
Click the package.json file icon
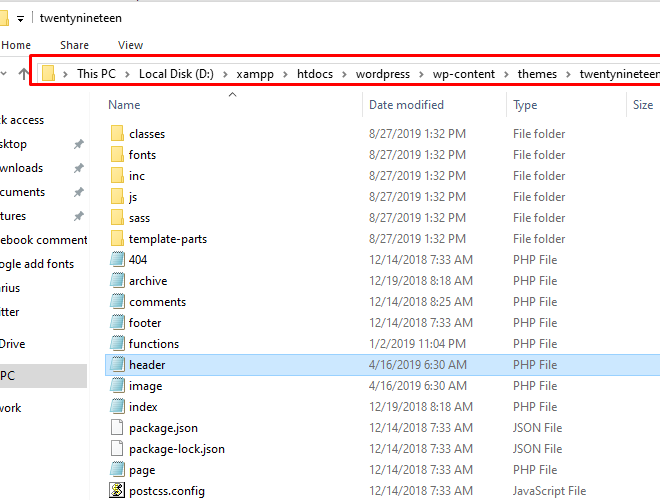pyautogui.click(x=117, y=428)
